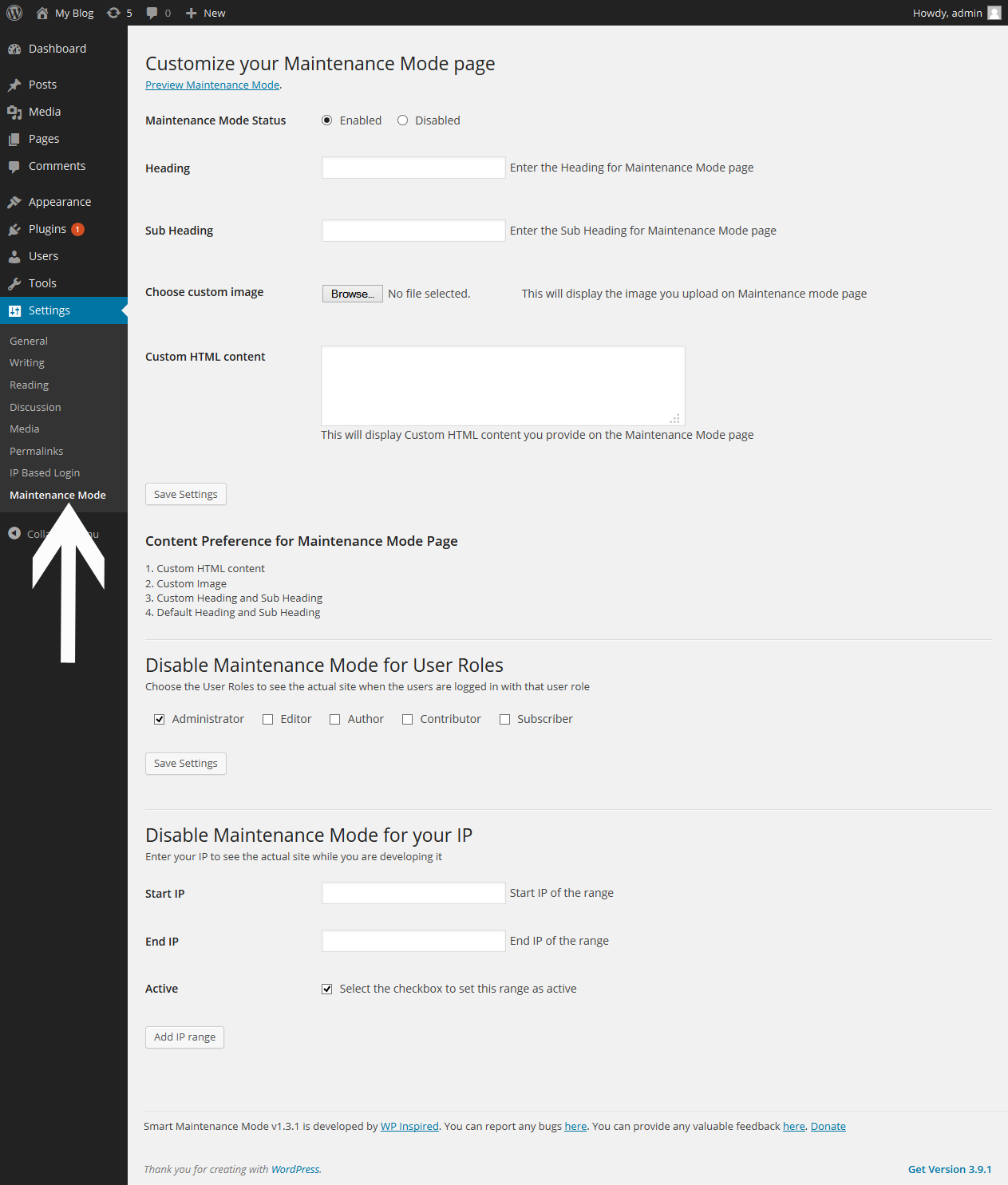Screen dimensions: 1008x1185
Task: Click the Dashboard gauge icon
Action: (14, 49)
